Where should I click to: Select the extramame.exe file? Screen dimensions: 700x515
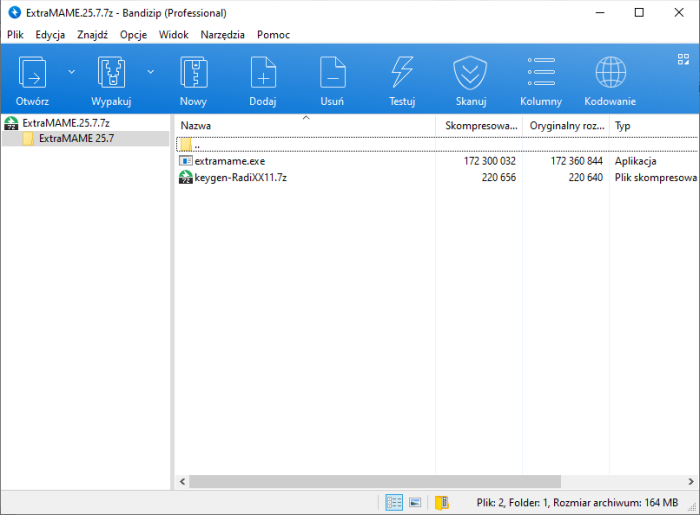(230, 161)
